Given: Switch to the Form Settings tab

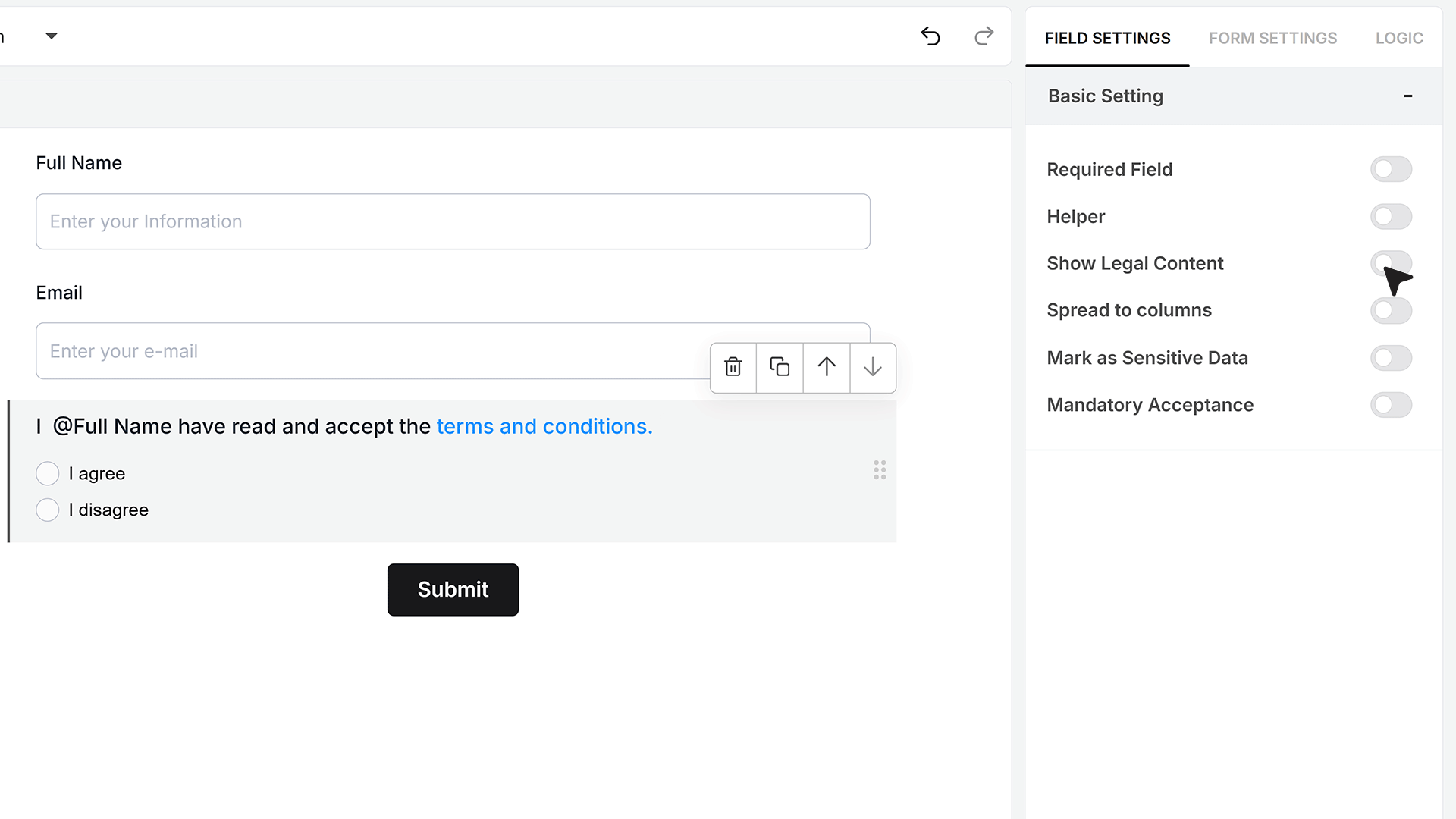Looking at the screenshot, I should (x=1272, y=38).
